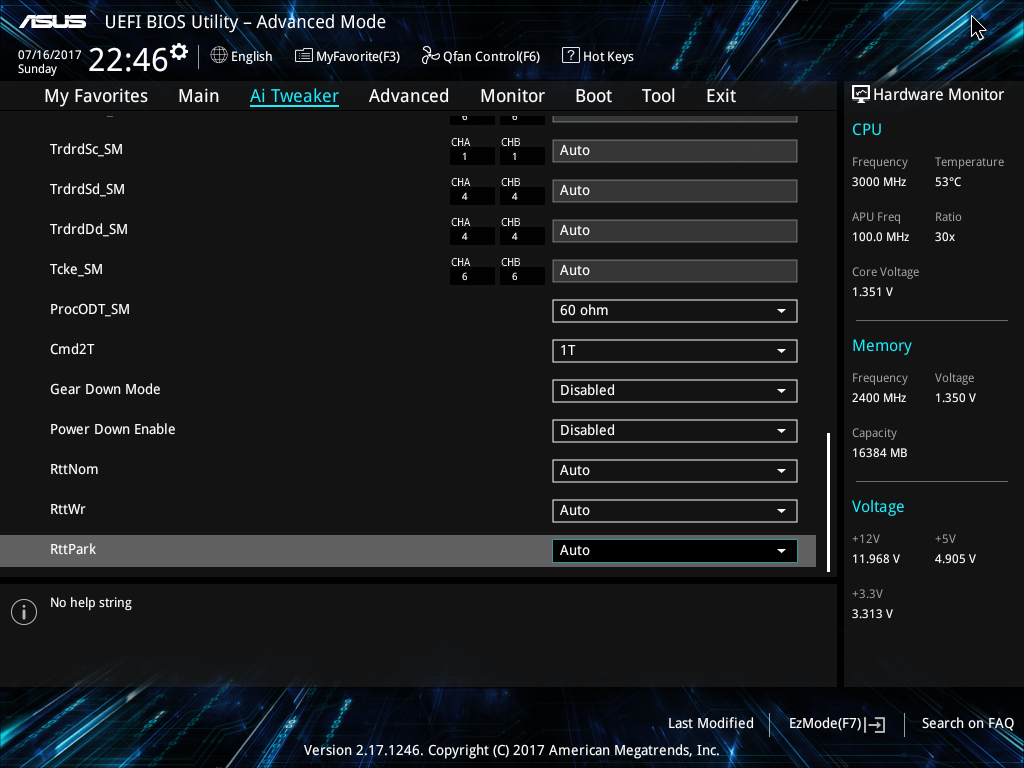Click the MyFavorite list icon
This screenshot has width=1024, height=768.
[x=303, y=56]
